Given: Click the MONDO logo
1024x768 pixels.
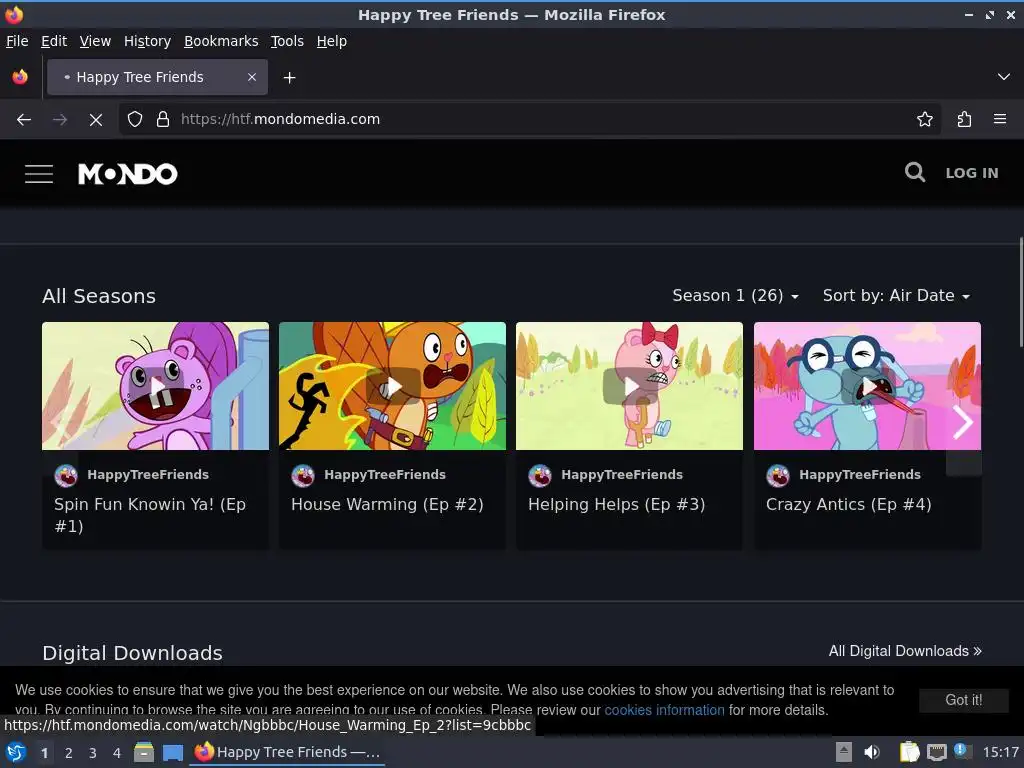Looking at the screenshot, I should 127,174.
